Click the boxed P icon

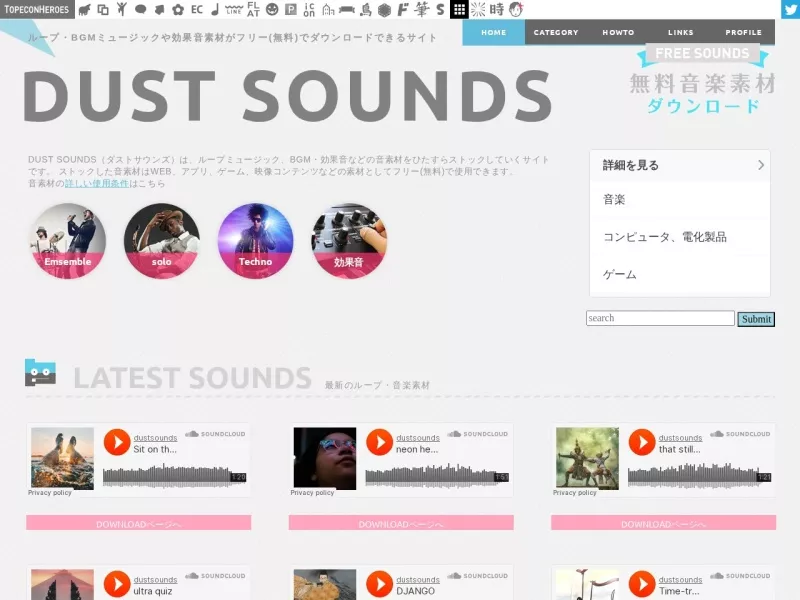point(290,9)
